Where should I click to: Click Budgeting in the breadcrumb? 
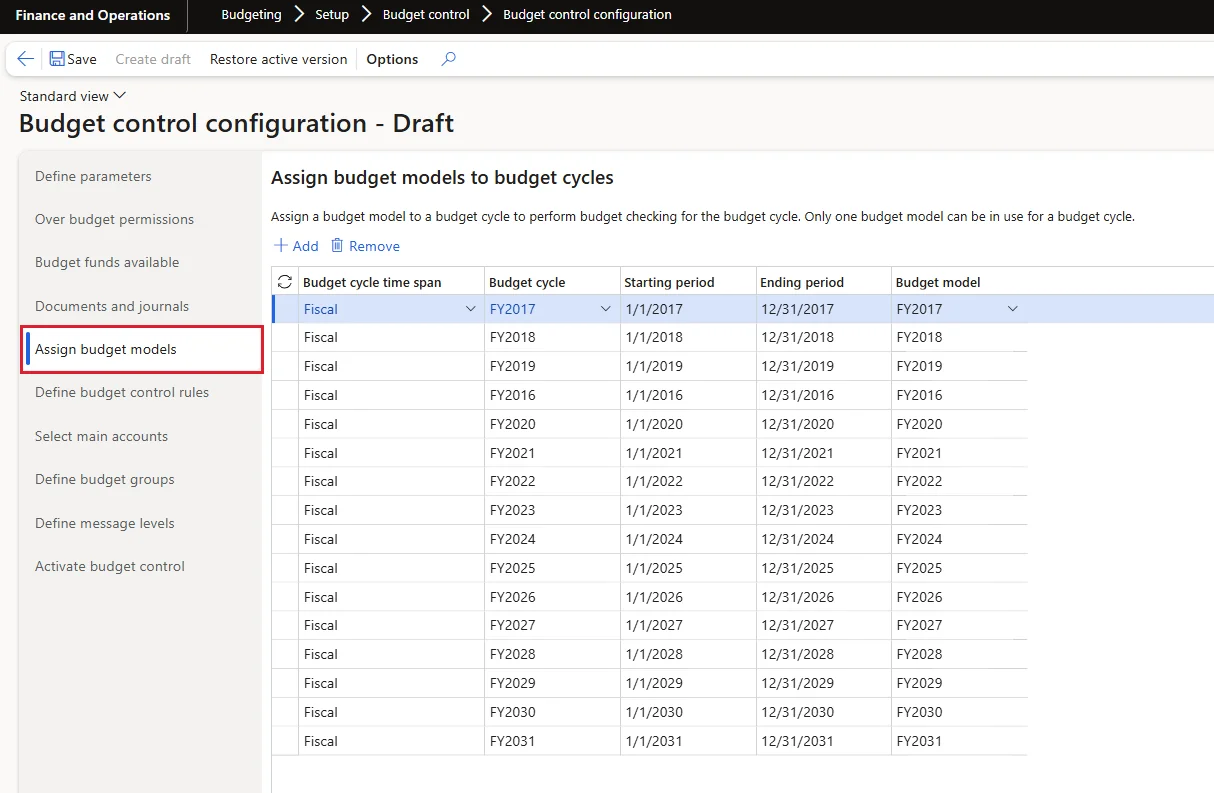point(251,14)
